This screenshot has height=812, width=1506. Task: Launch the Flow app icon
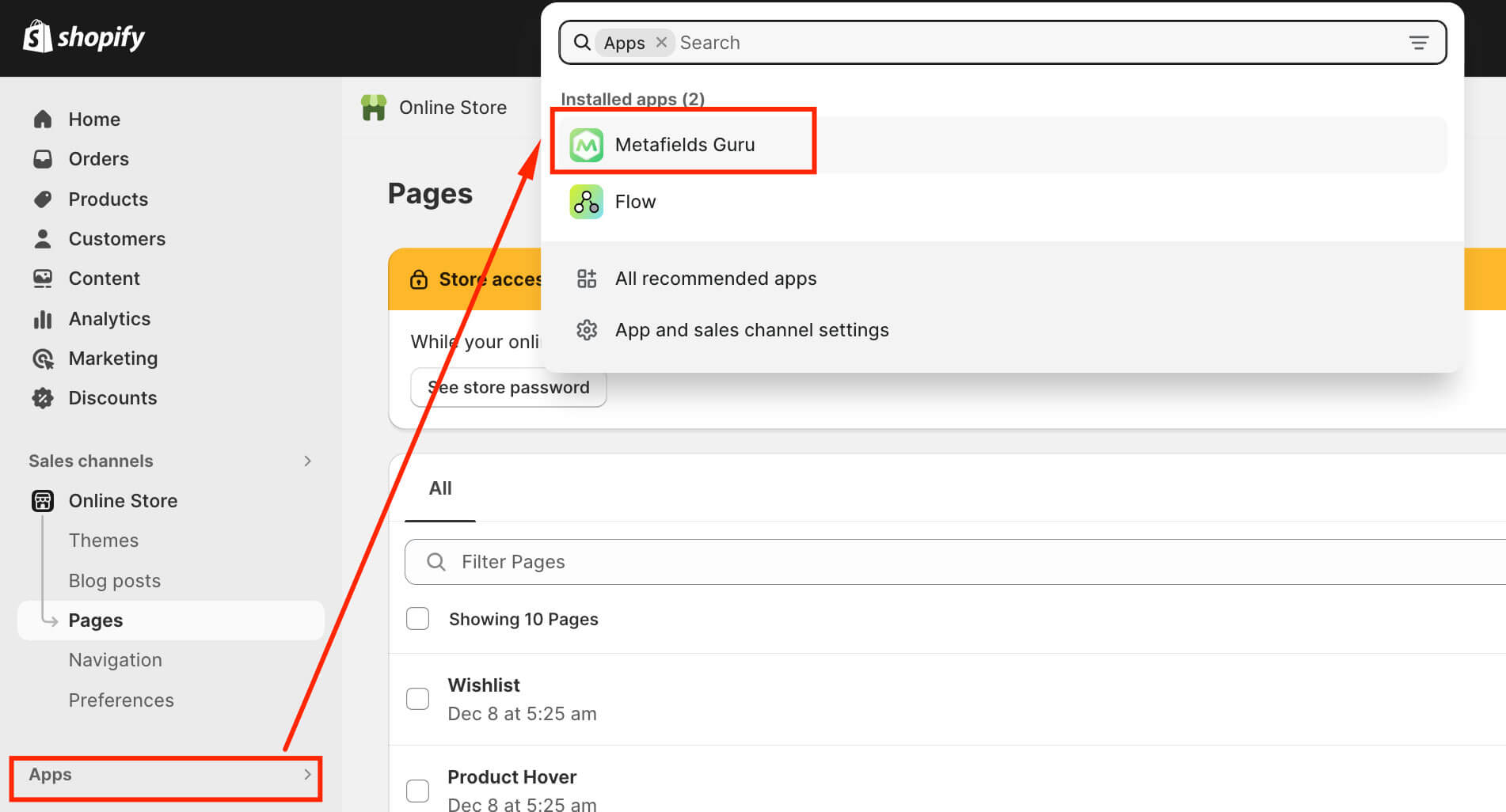tap(586, 202)
